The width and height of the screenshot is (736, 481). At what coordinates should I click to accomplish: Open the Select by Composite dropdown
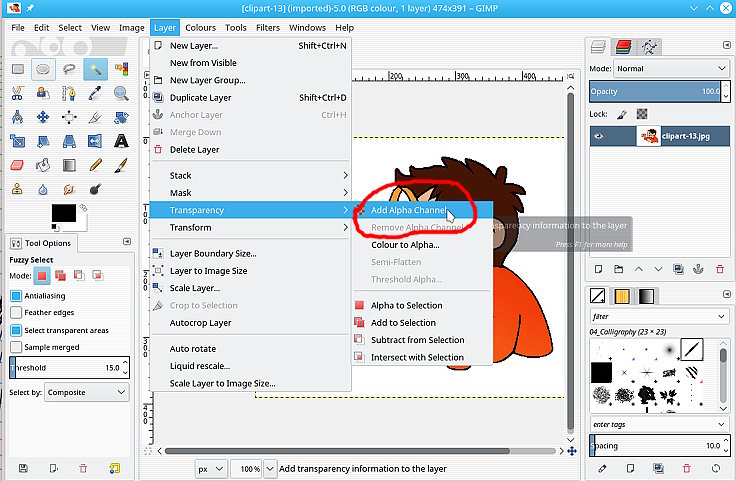pyautogui.click(x=87, y=392)
